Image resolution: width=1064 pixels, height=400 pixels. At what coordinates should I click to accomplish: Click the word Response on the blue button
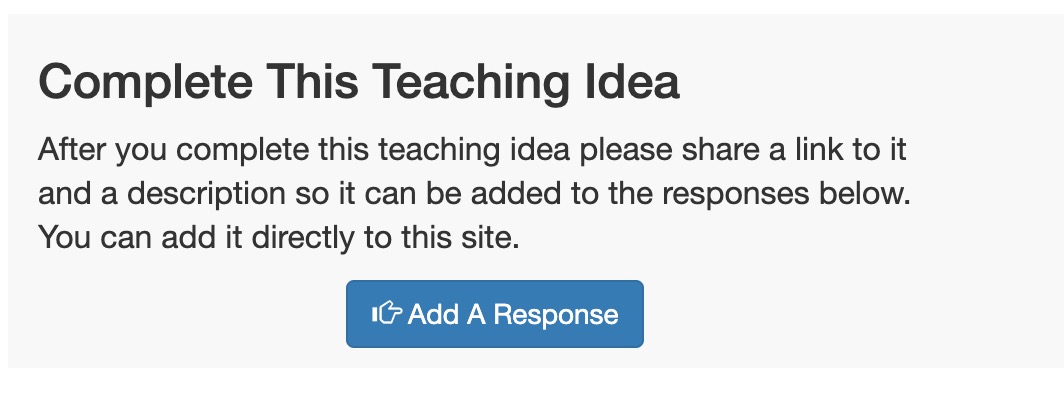[x=556, y=314]
